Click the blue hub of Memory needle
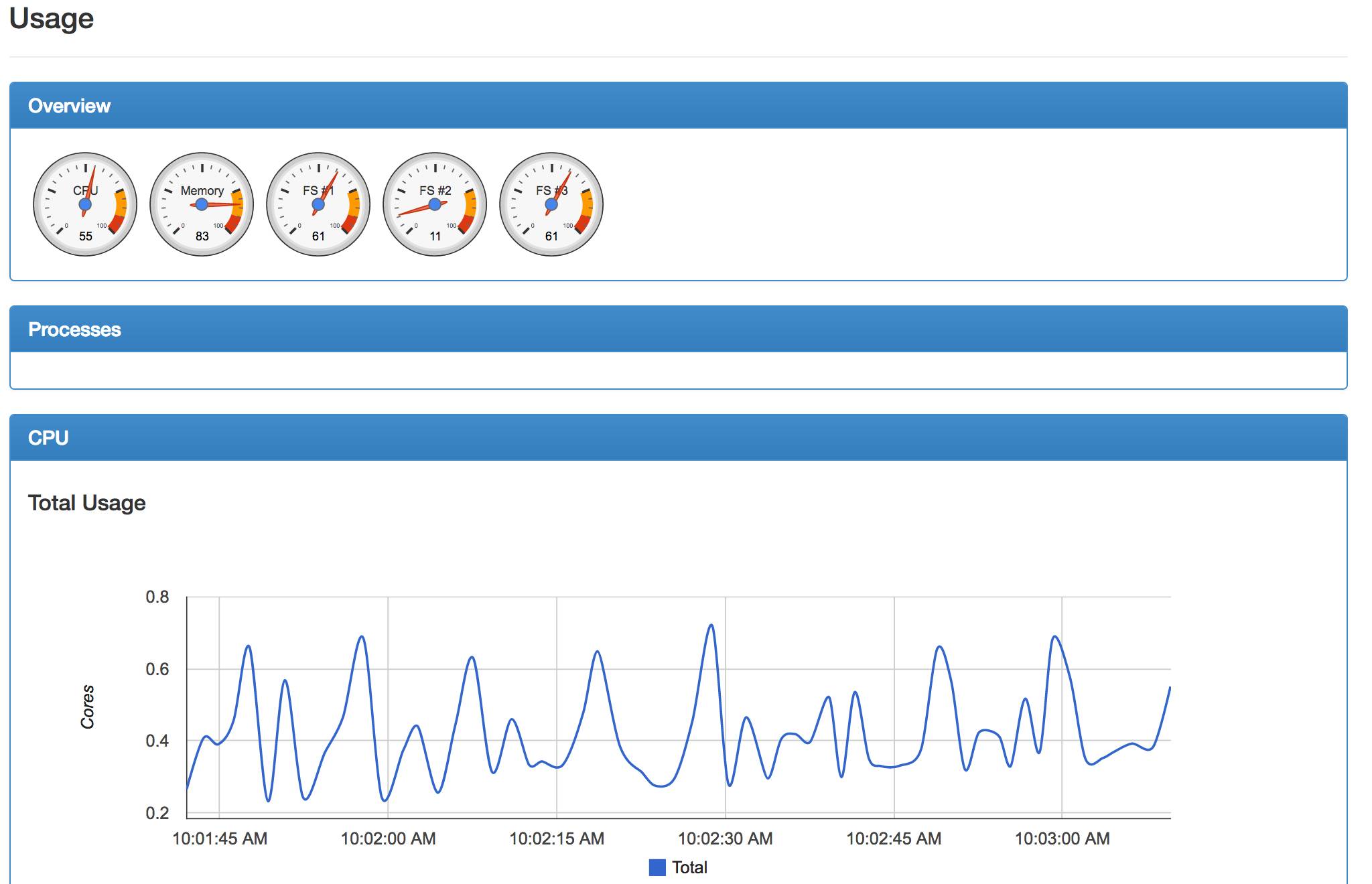This screenshot has width=1372, height=884. tap(202, 204)
